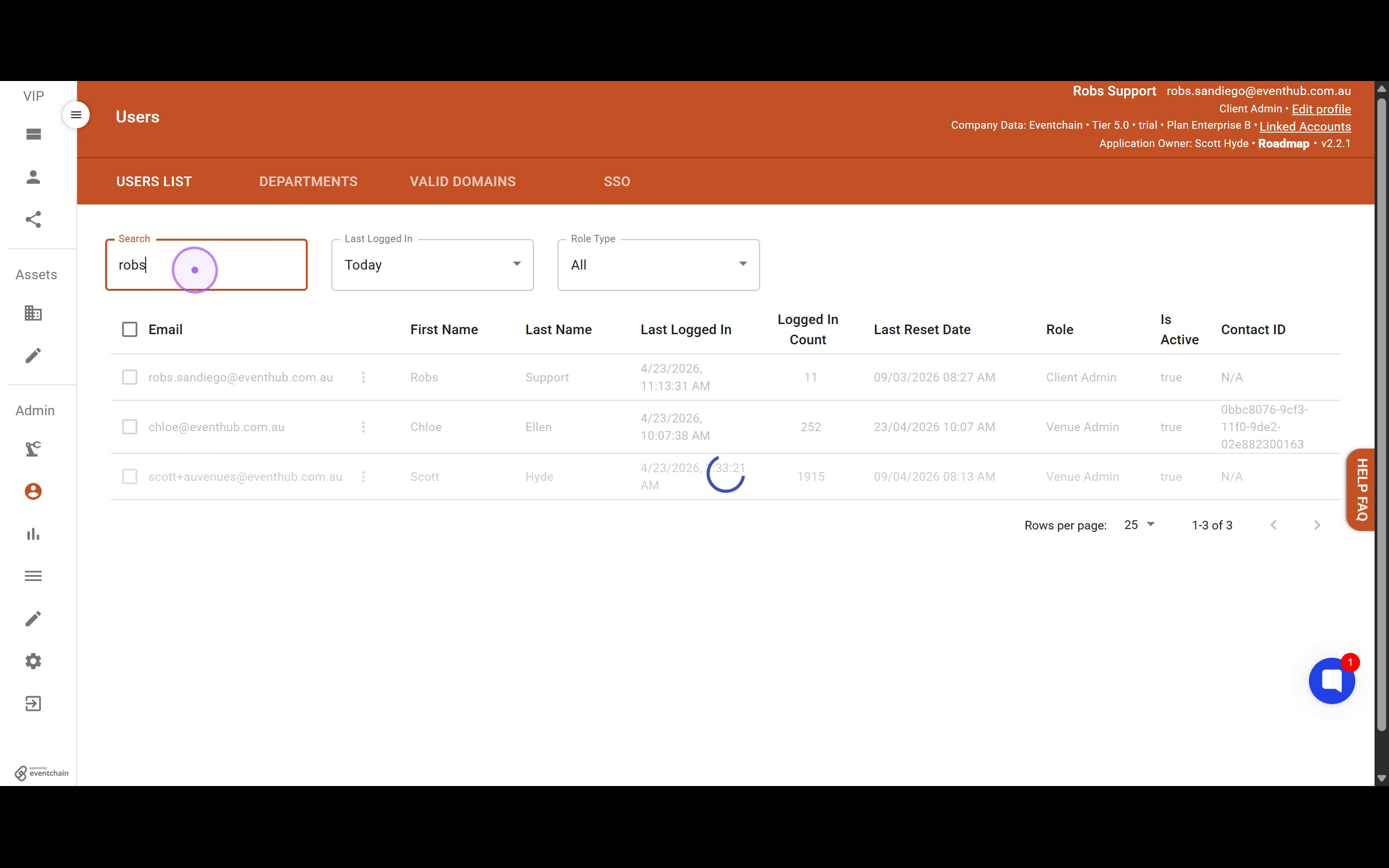Open the VIP stacked-layout sidebar icon
The width and height of the screenshot is (1389, 868).
click(x=33, y=135)
